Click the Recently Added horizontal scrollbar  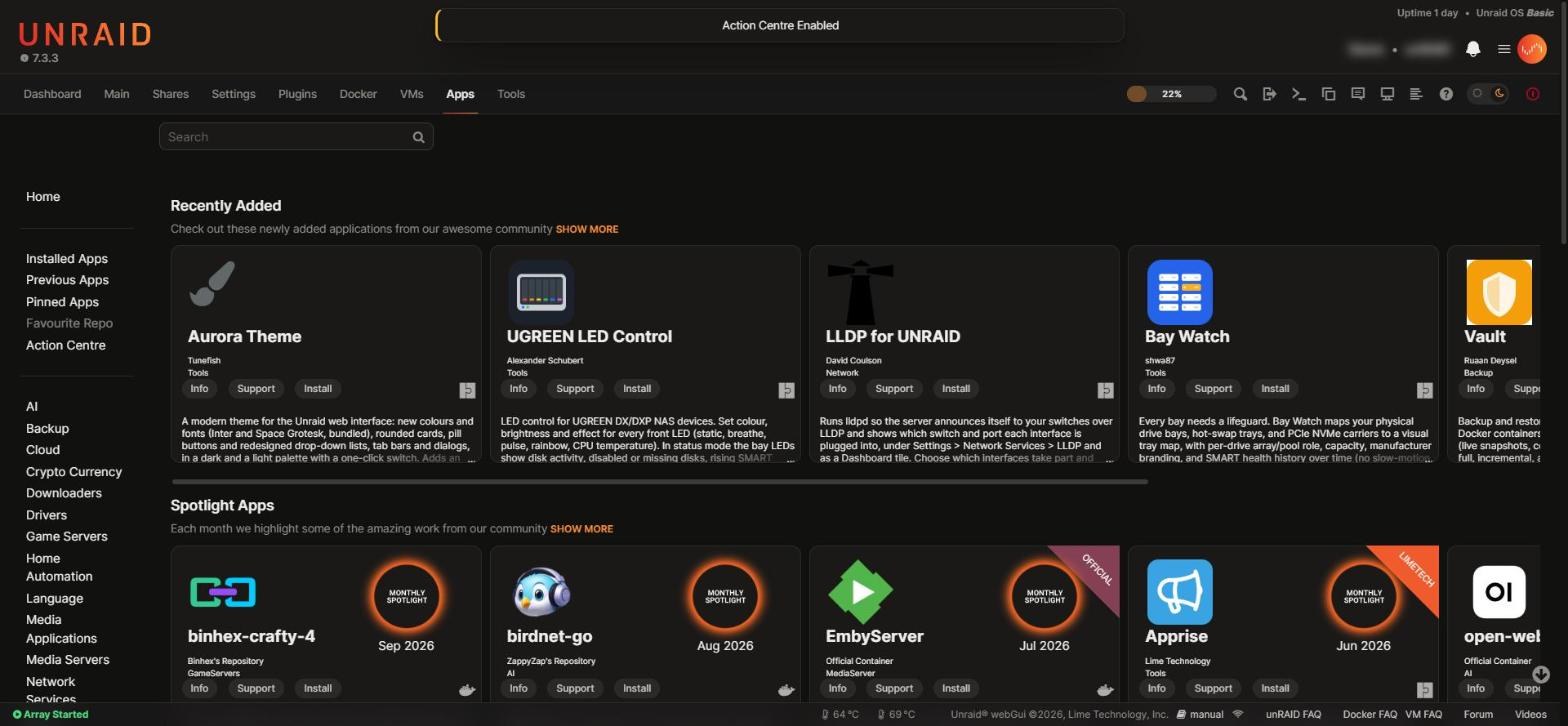[660, 482]
